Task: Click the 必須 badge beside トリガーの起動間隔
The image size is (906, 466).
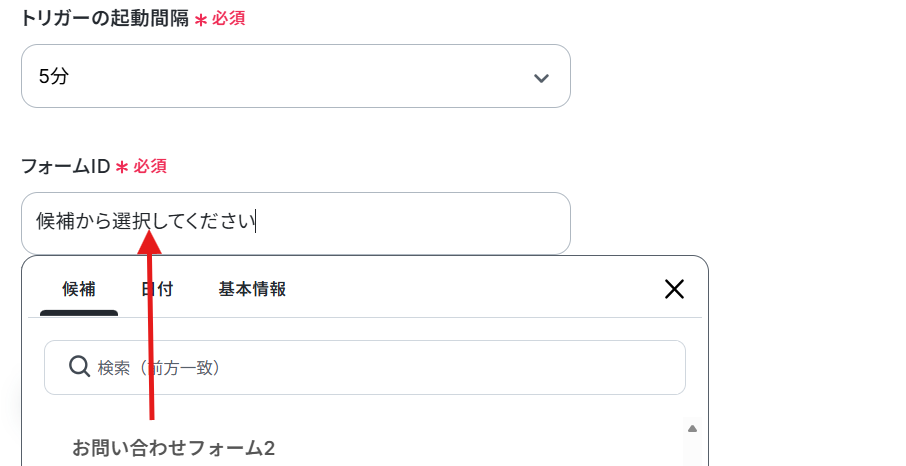Action: 229,19
